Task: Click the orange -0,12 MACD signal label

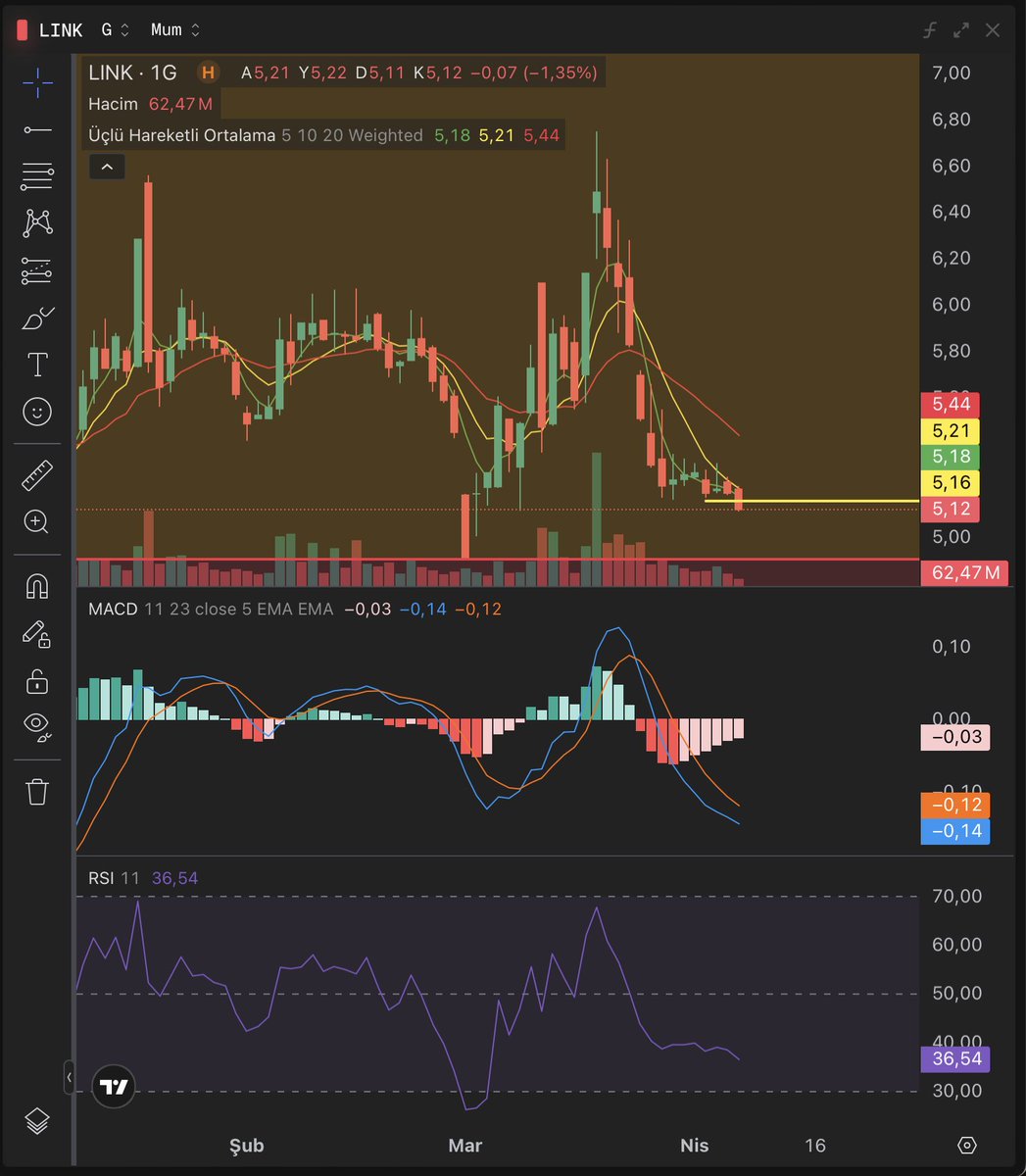Action: [955, 805]
